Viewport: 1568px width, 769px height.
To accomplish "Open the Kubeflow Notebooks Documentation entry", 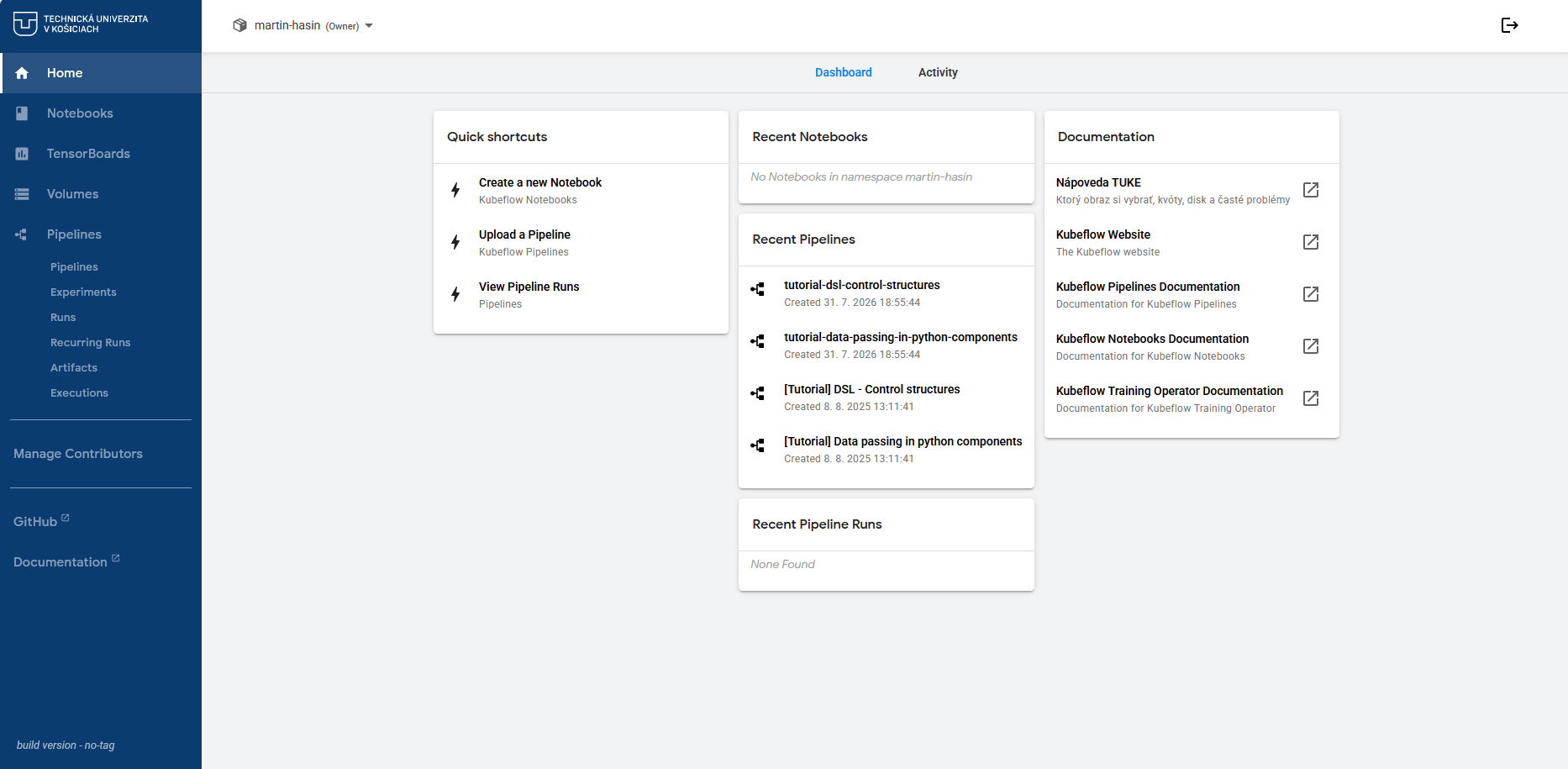I will coord(1192,346).
